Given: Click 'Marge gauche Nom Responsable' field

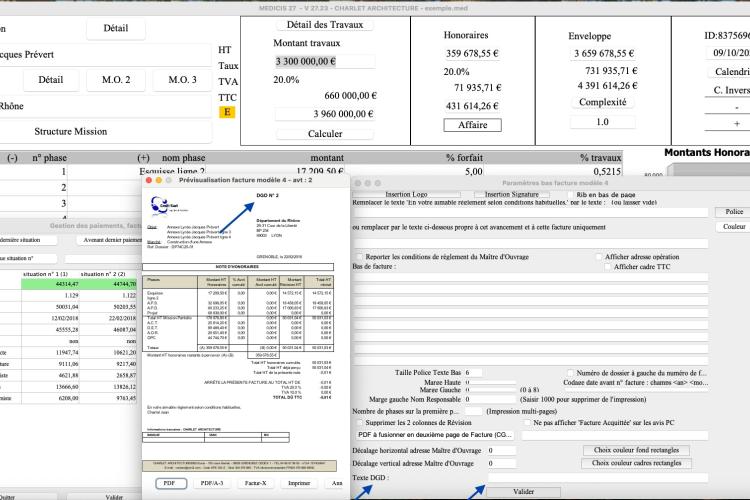Looking at the screenshot, I should click(491, 399).
